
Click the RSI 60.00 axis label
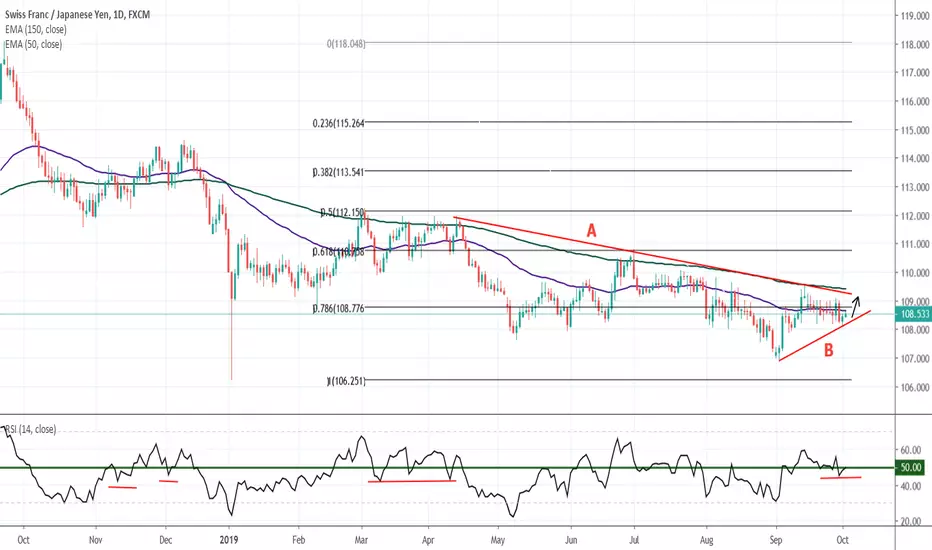[x=911, y=450]
